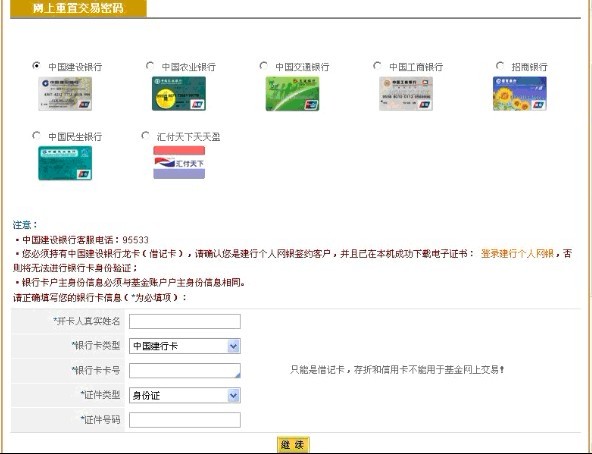Click the 银行卡户主身份信息 notice line
The image size is (592, 454).
pyautogui.click(x=130, y=283)
